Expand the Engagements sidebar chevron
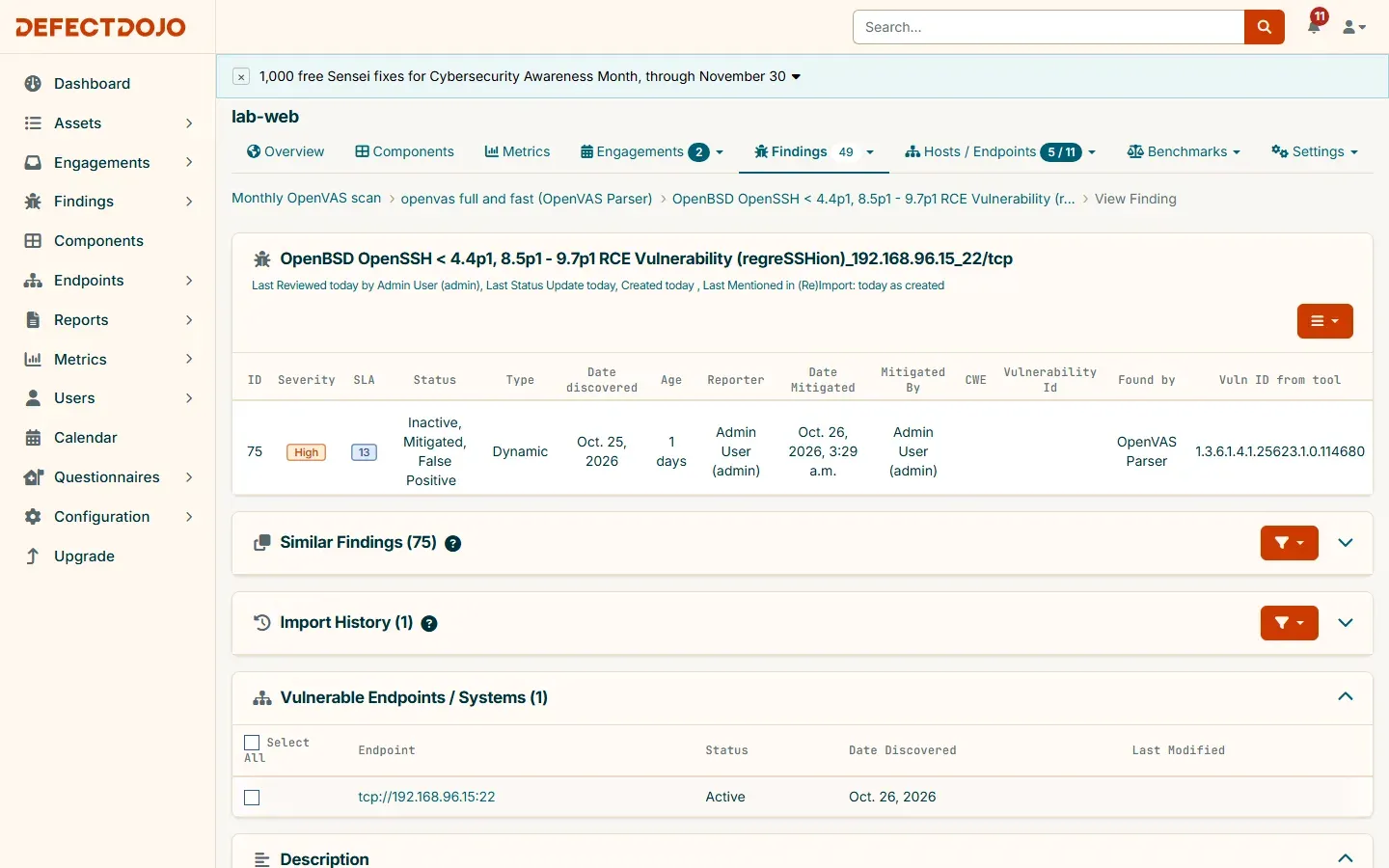Screen dimensions: 1389x868 pyautogui.click(x=189, y=162)
